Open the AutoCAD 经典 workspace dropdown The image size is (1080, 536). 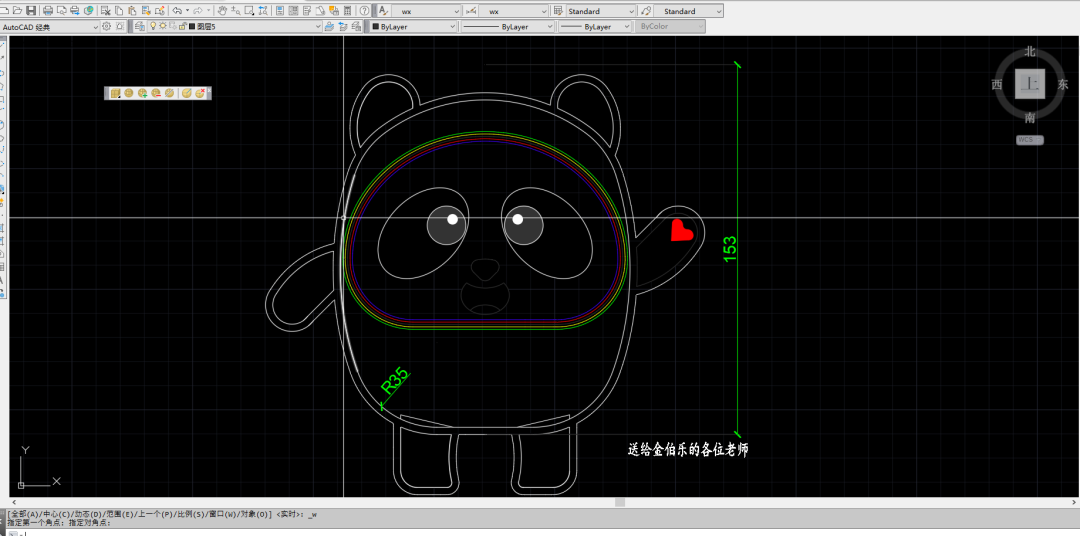pyautogui.click(x=50, y=26)
